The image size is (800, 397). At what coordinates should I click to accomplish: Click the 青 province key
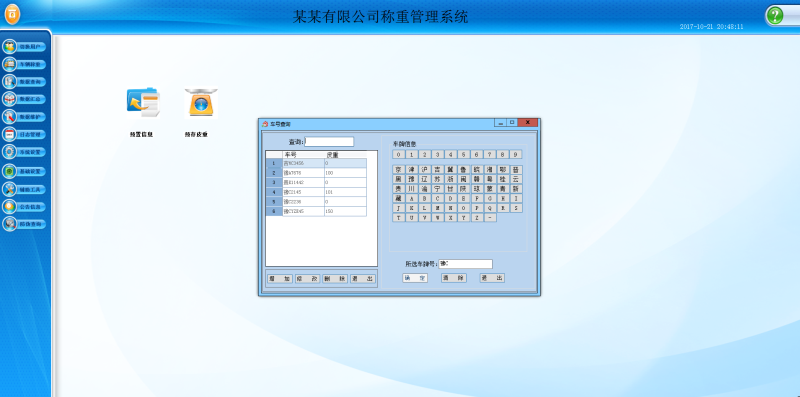[503, 189]
